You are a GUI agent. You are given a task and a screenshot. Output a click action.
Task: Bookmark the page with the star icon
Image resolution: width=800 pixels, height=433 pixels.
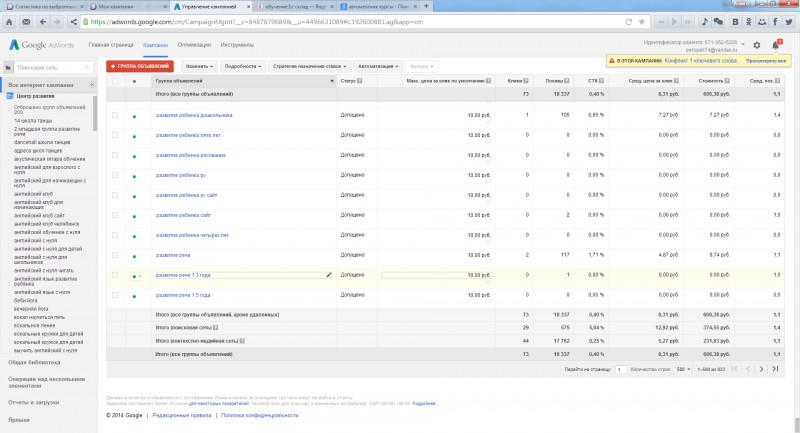pos(642,22)
